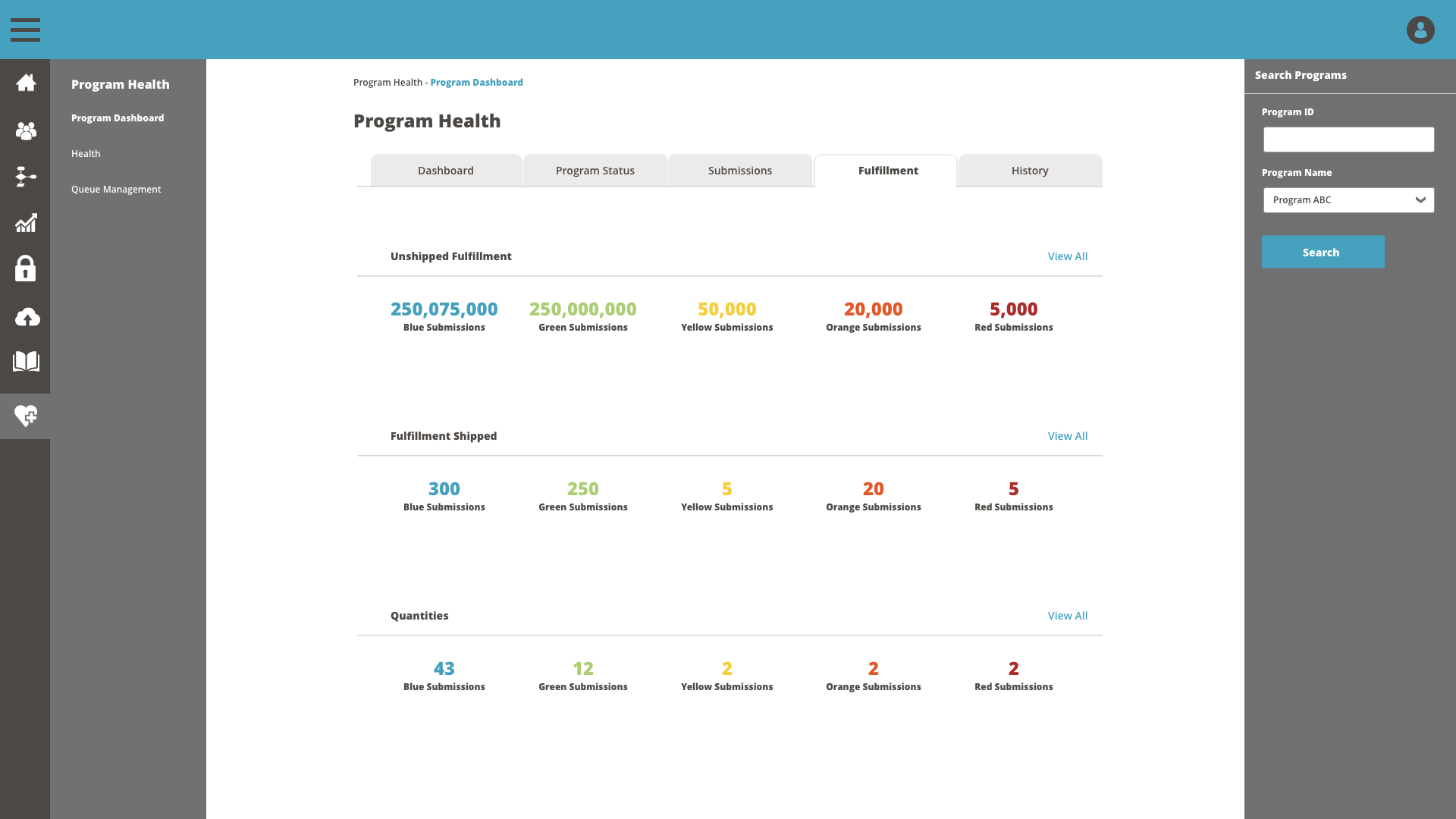Click the Program Dashboard breadcrumb link
The height and width of the screenshot is (819, 1456).
[476, 83]
